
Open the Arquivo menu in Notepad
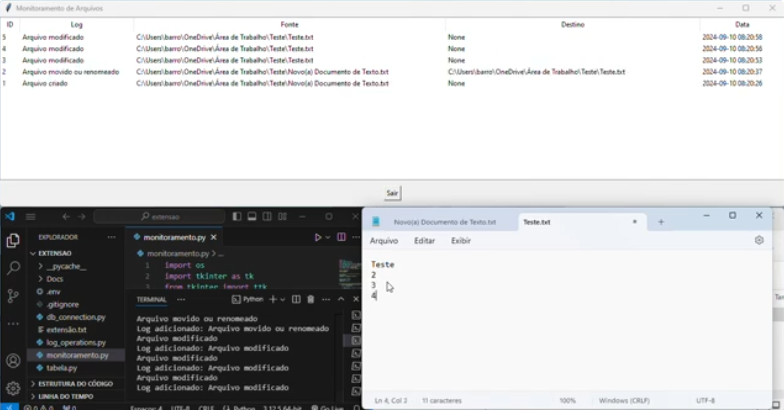384,240
